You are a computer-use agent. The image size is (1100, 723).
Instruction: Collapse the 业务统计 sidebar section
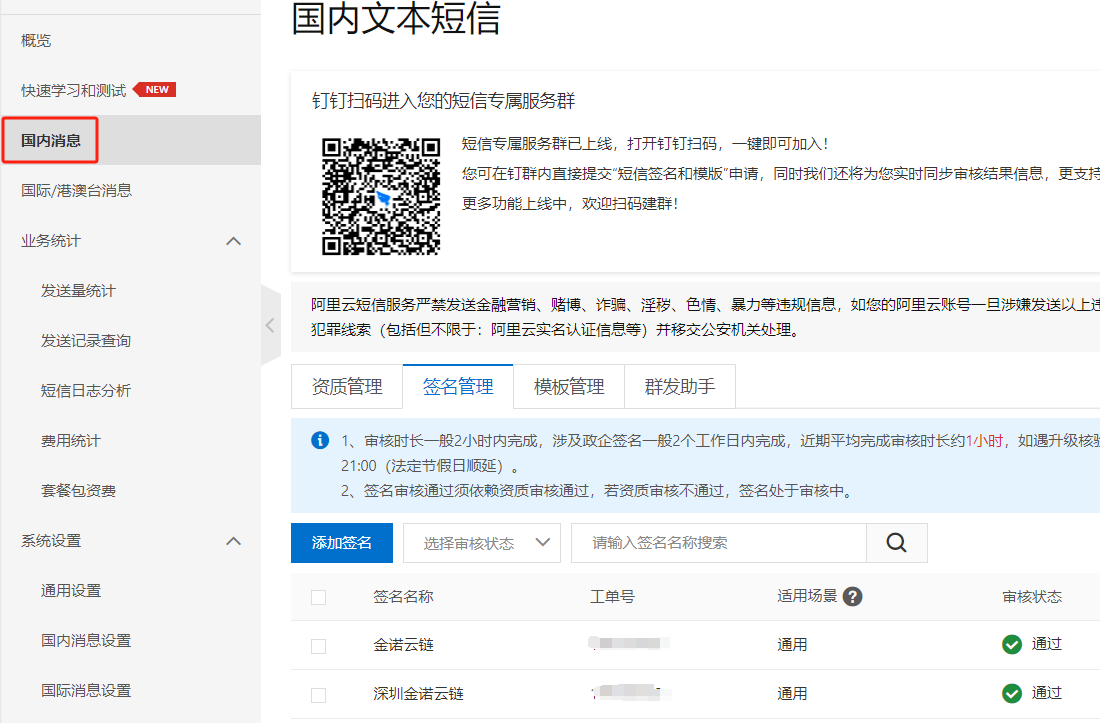click(x=234, y=241)
